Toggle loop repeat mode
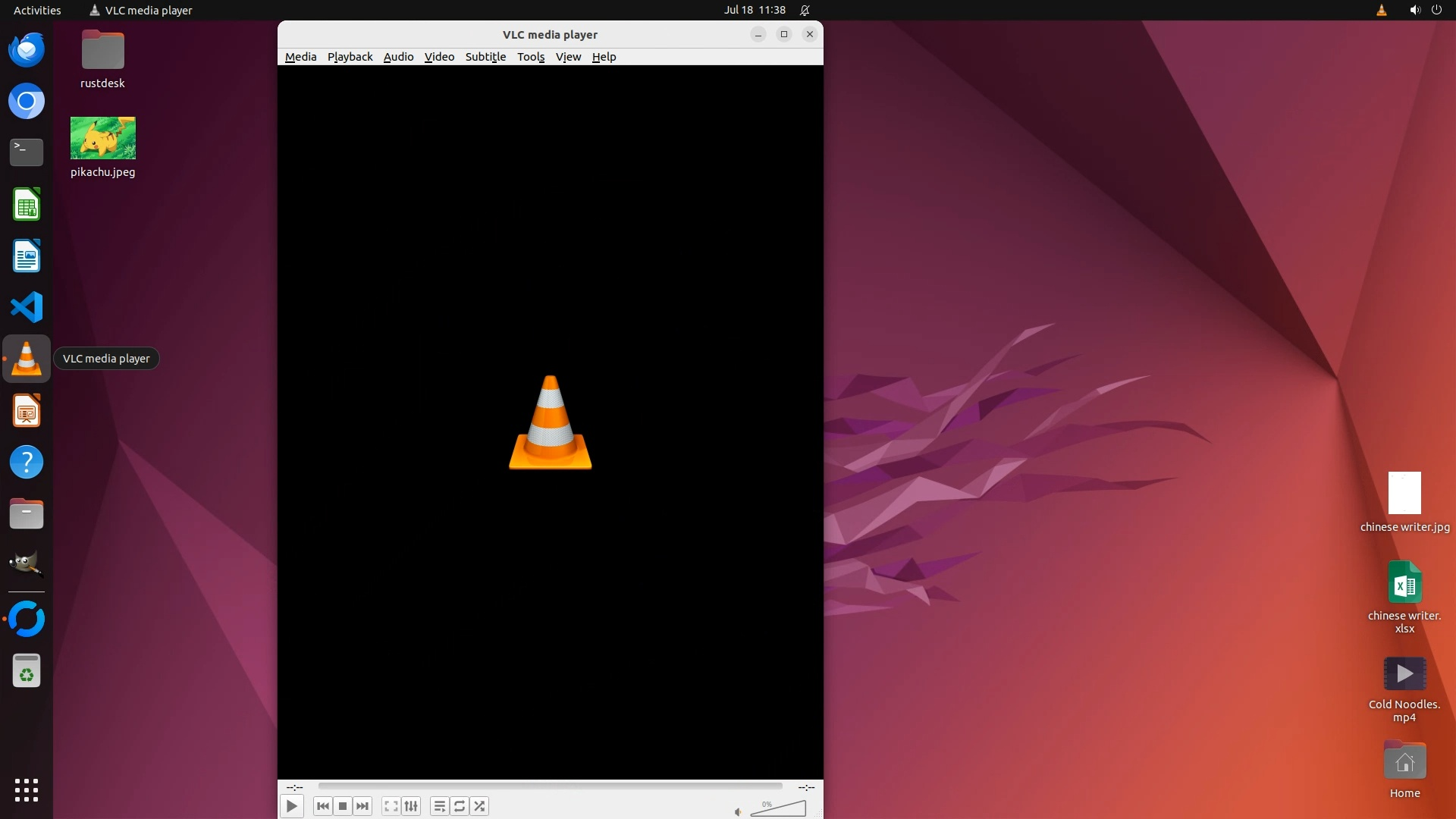Screen dimensions: 1456x819 pos(460,806)
